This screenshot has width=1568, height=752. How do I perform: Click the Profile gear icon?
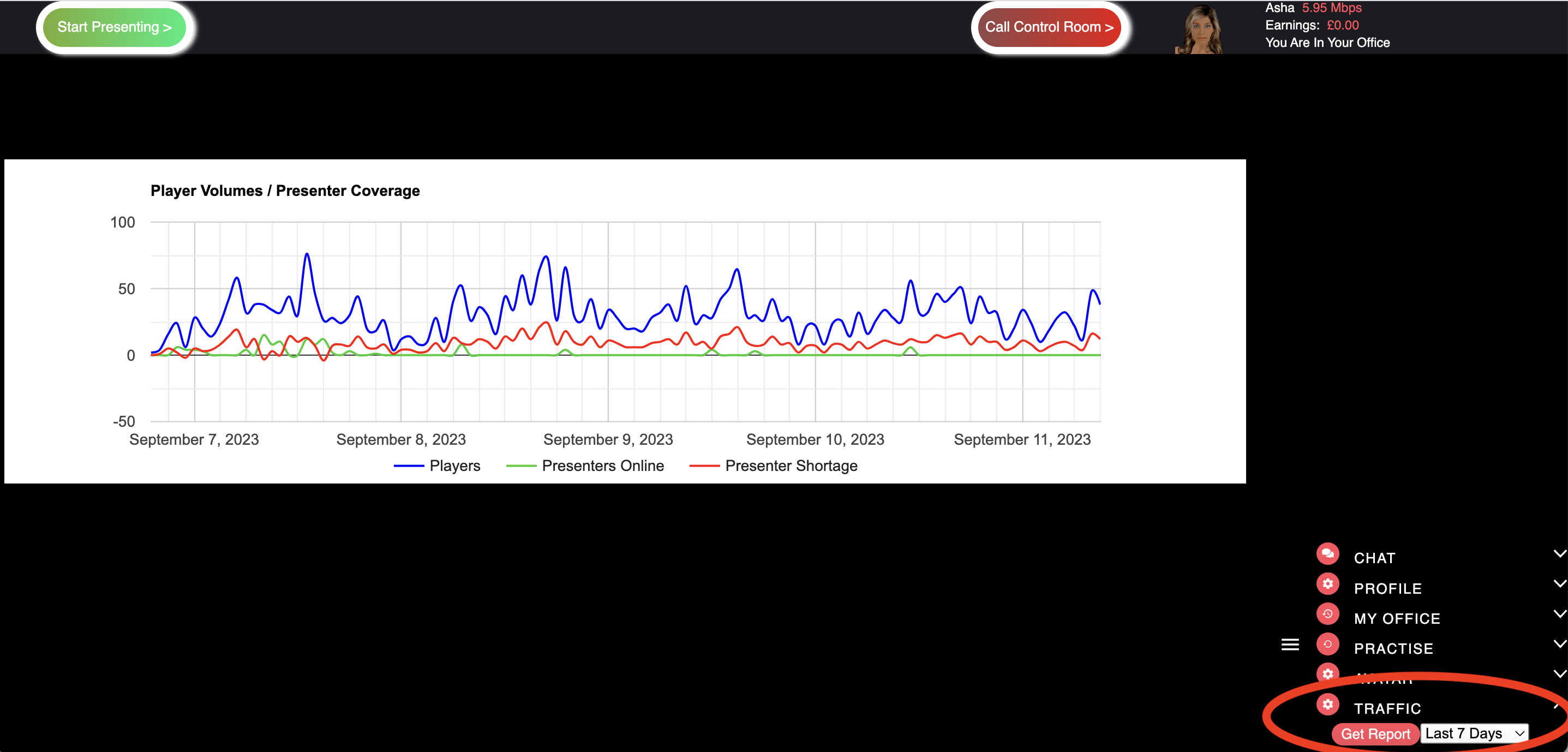pos(1327,583)
